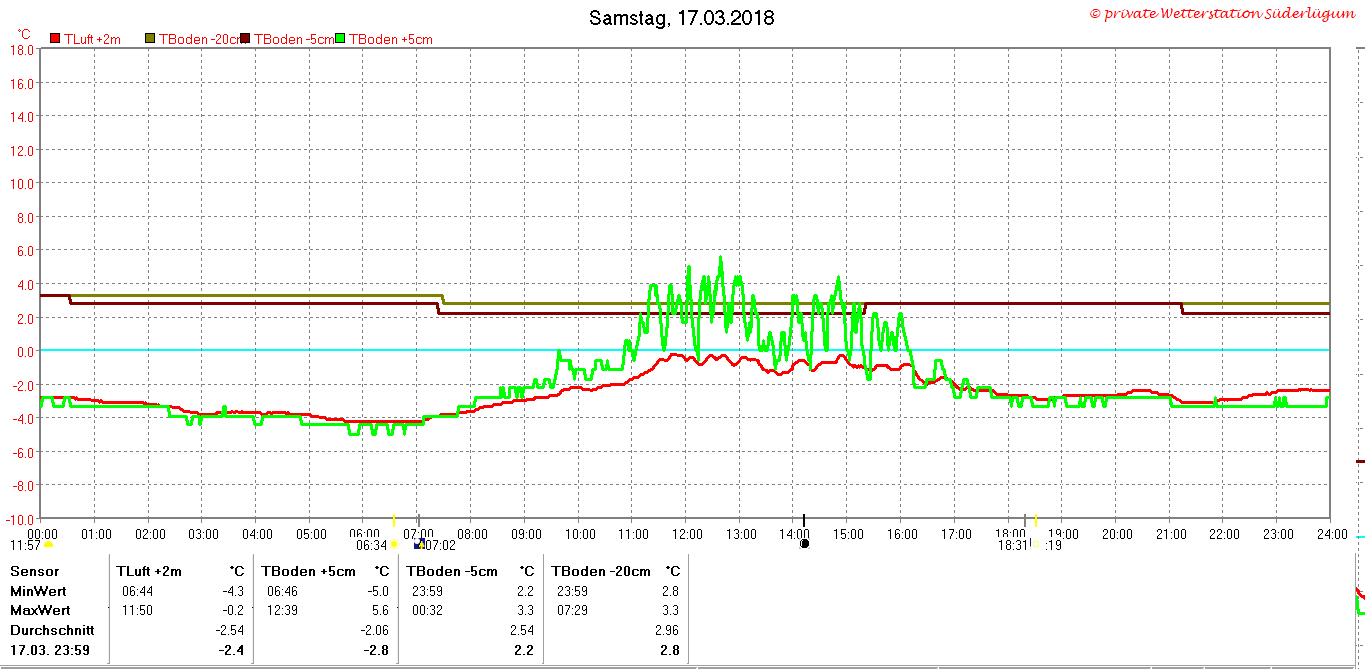Click the yellow sunrise icon next to 06:34

pyautogui.click(x=394, y=545)
